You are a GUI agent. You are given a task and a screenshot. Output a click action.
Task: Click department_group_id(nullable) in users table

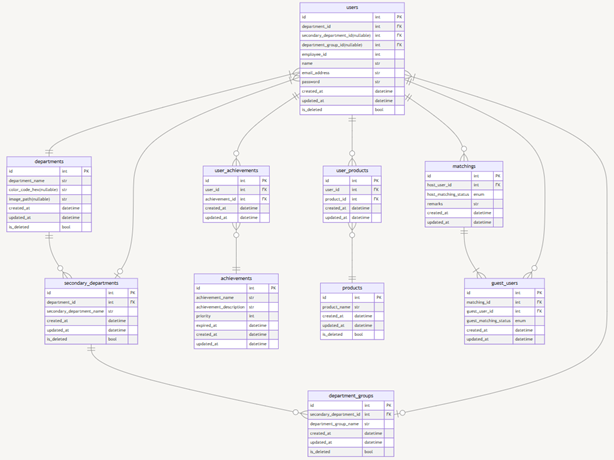(x=352, y=45)
